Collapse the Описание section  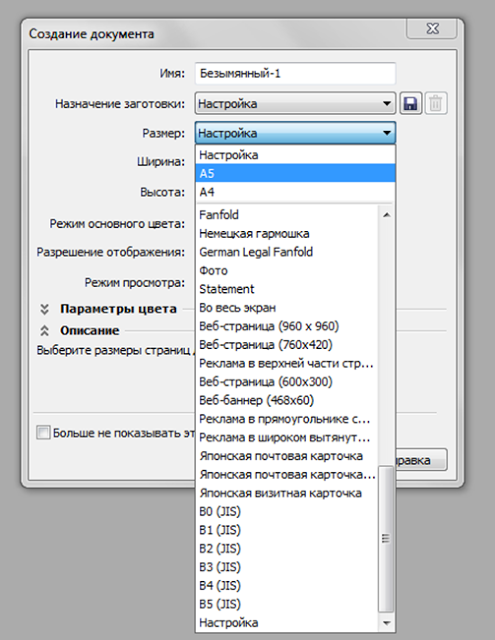pos(44,331)
